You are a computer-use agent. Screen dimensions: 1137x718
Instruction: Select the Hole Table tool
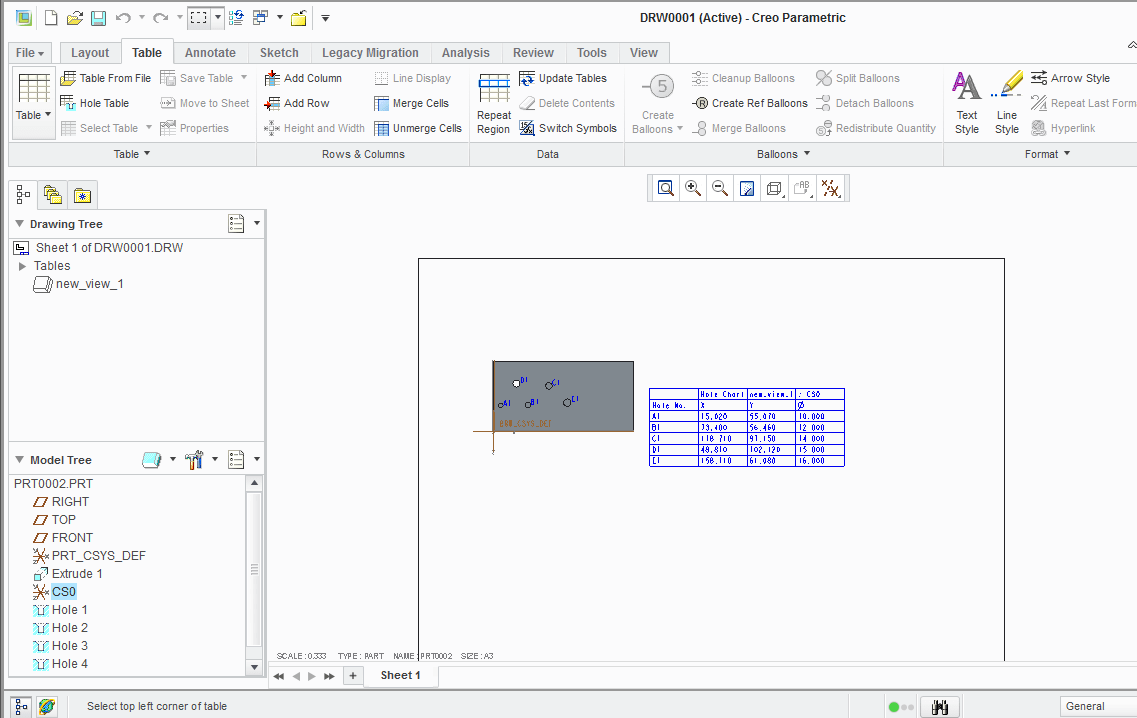click(105, 102)
